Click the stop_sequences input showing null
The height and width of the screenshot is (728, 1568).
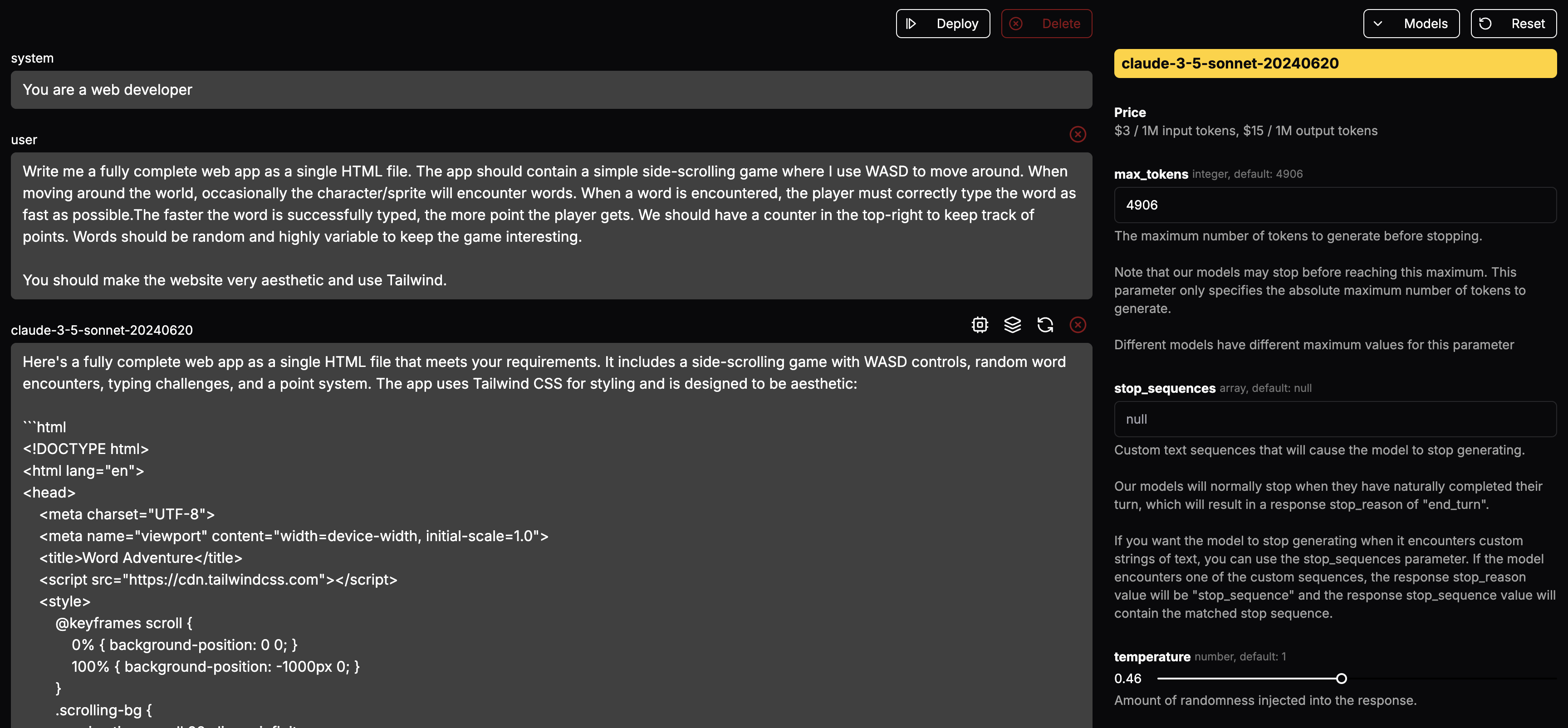pyautogui.click(x=1335, y=420)
